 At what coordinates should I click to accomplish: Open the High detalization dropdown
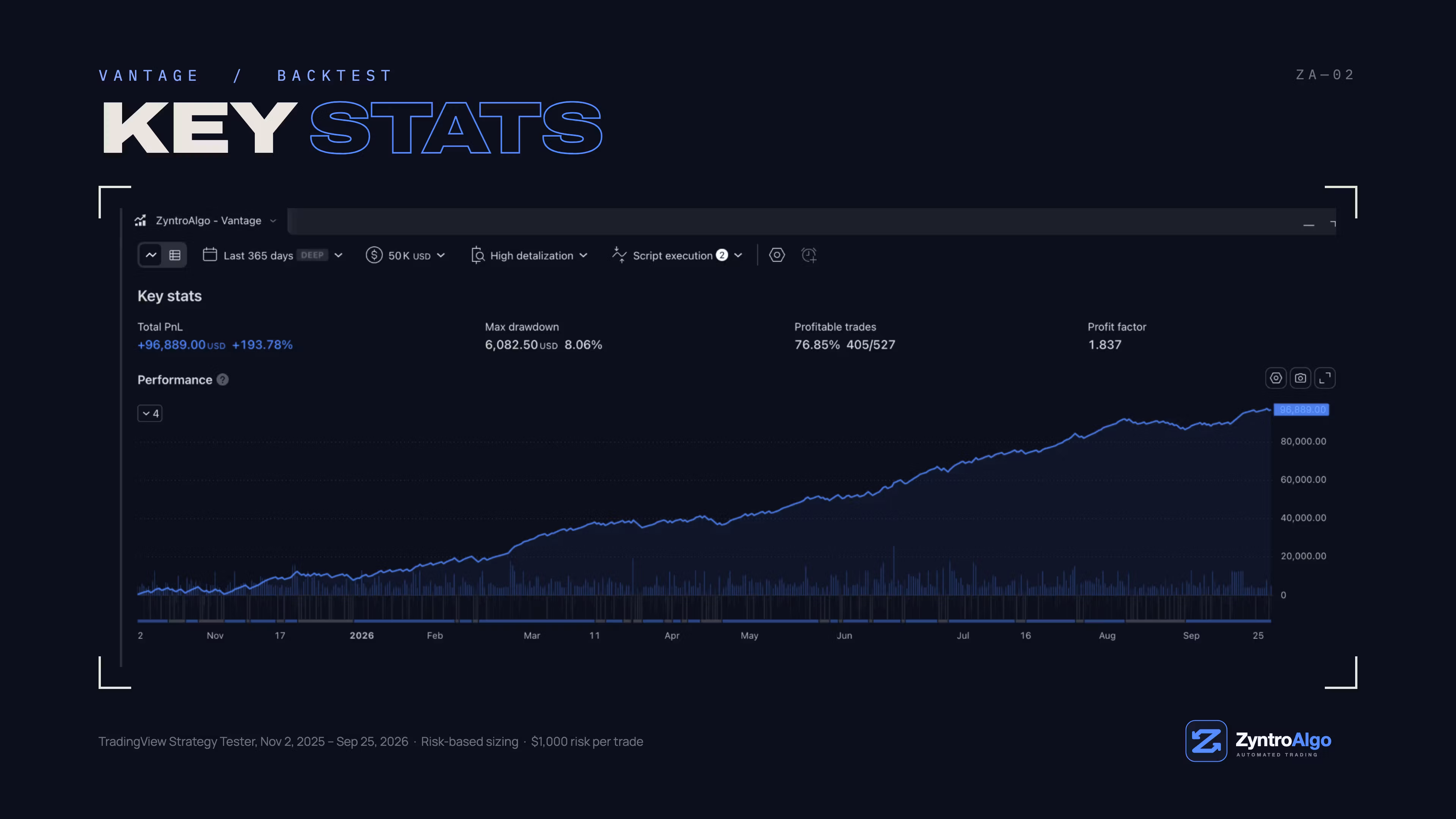click(530, 256)
